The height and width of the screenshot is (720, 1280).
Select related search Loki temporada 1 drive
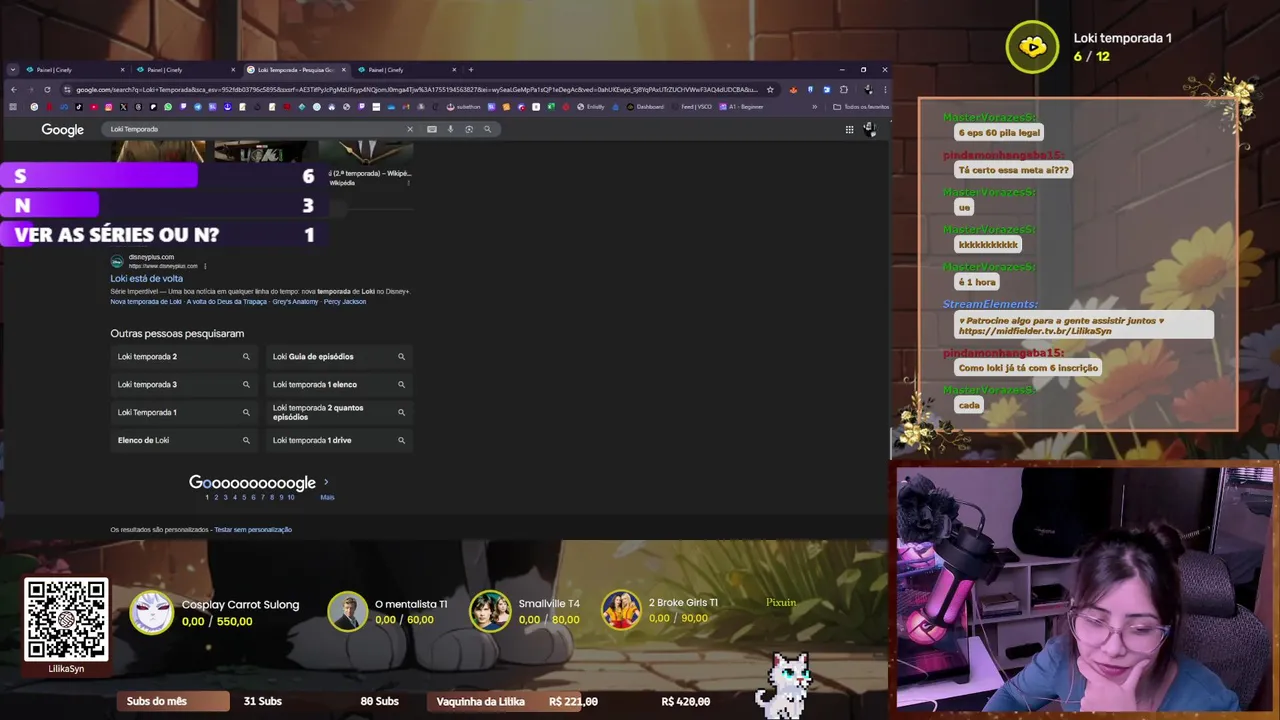pos(339,440)
